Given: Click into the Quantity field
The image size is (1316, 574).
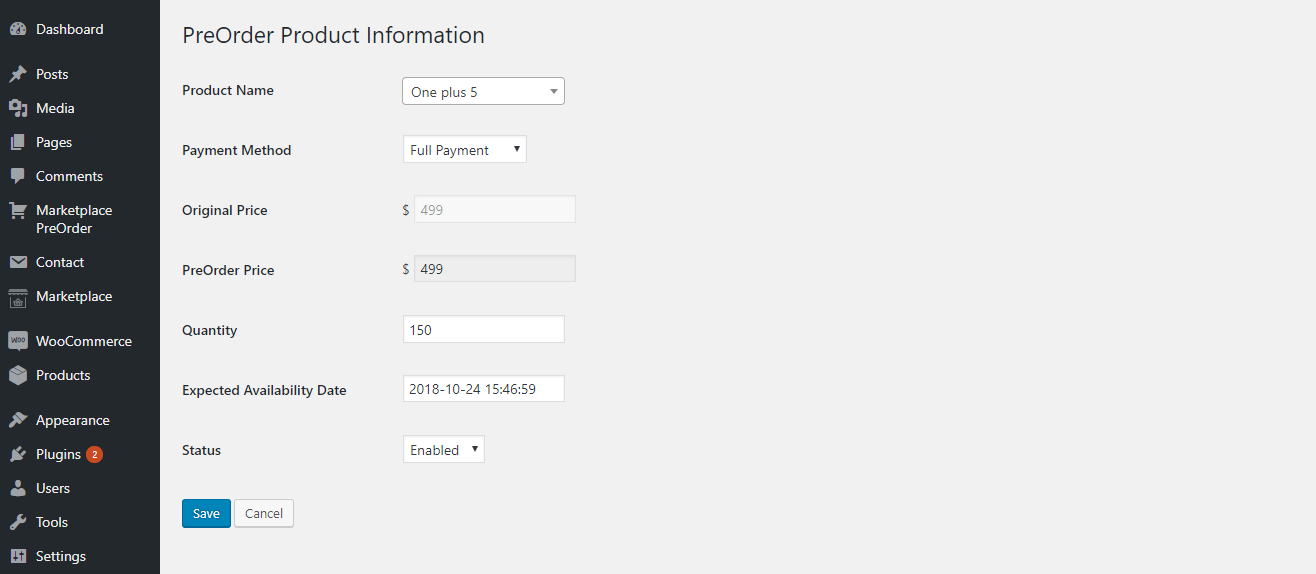Looking at the screenshot, I should 483,329.
